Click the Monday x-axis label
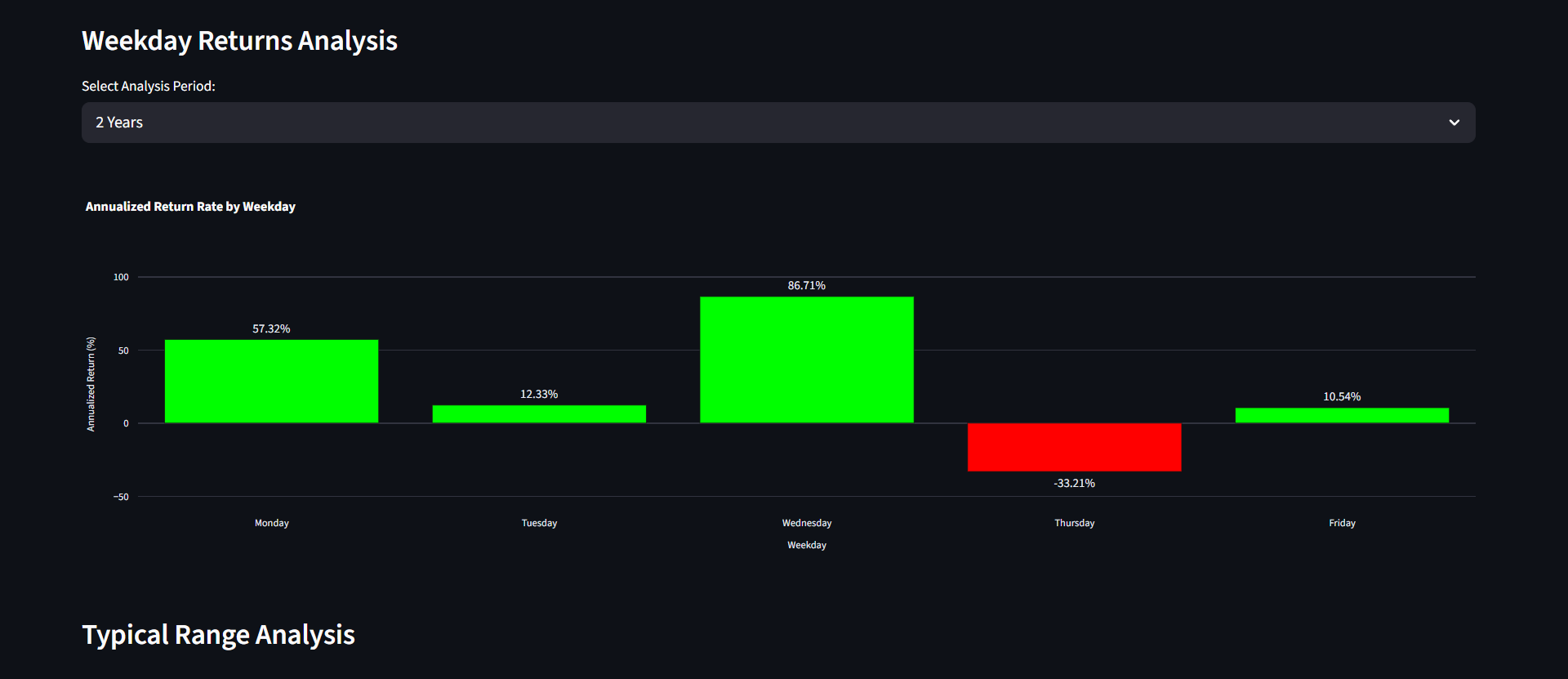 271,523
